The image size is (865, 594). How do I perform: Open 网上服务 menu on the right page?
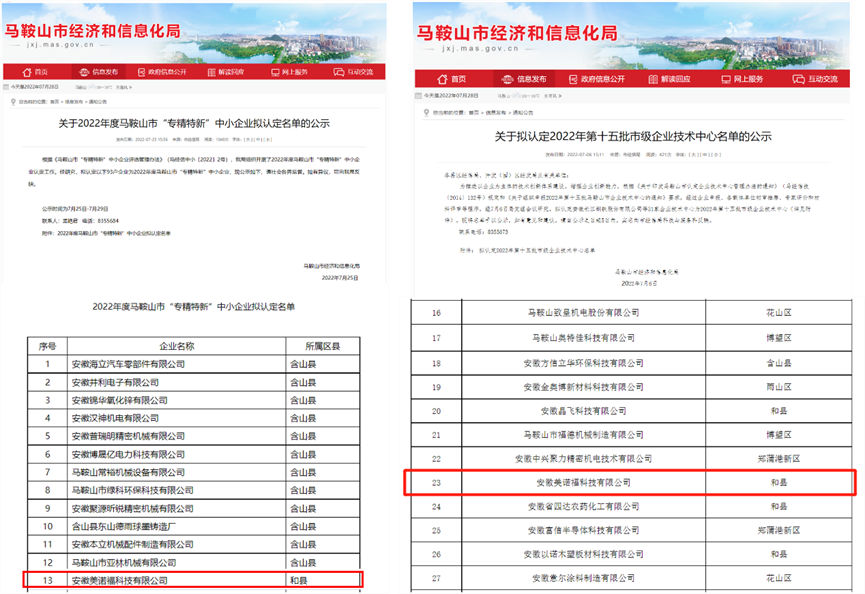[742, 79]
